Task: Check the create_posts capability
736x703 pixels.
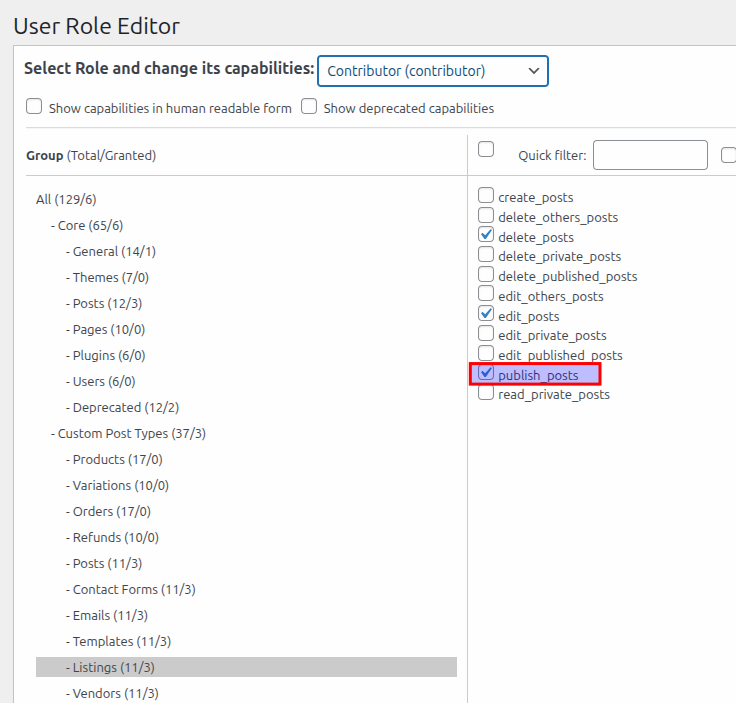Action: coord(487,196)
